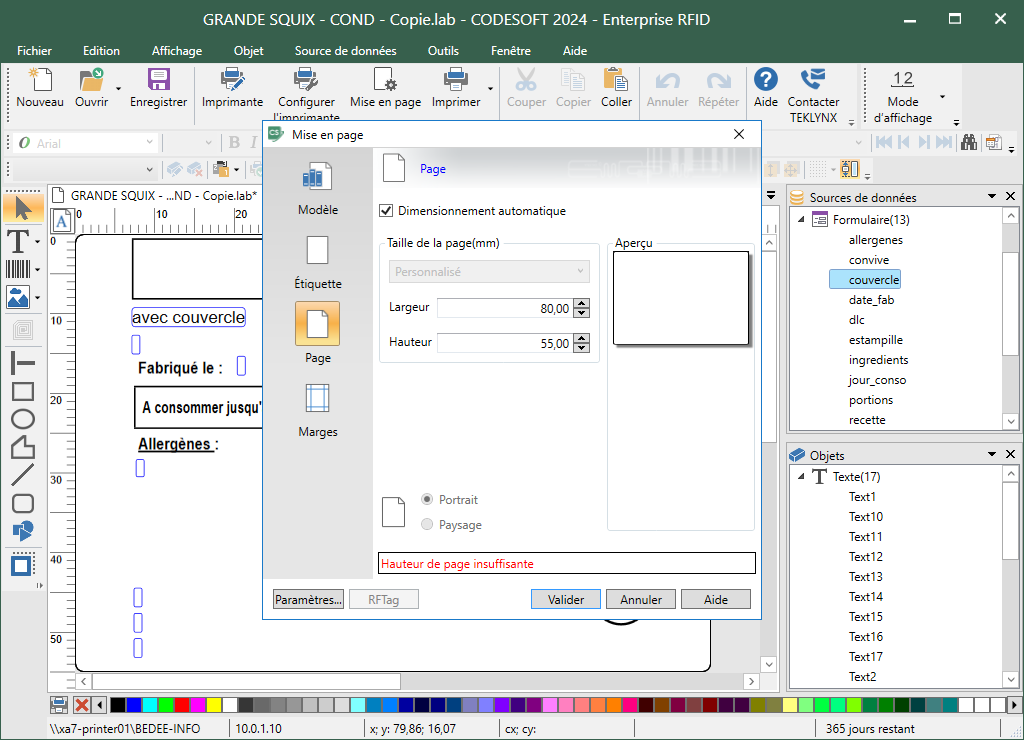Select the Text tool
This screenshot has height=740, width=1024.
18,240
